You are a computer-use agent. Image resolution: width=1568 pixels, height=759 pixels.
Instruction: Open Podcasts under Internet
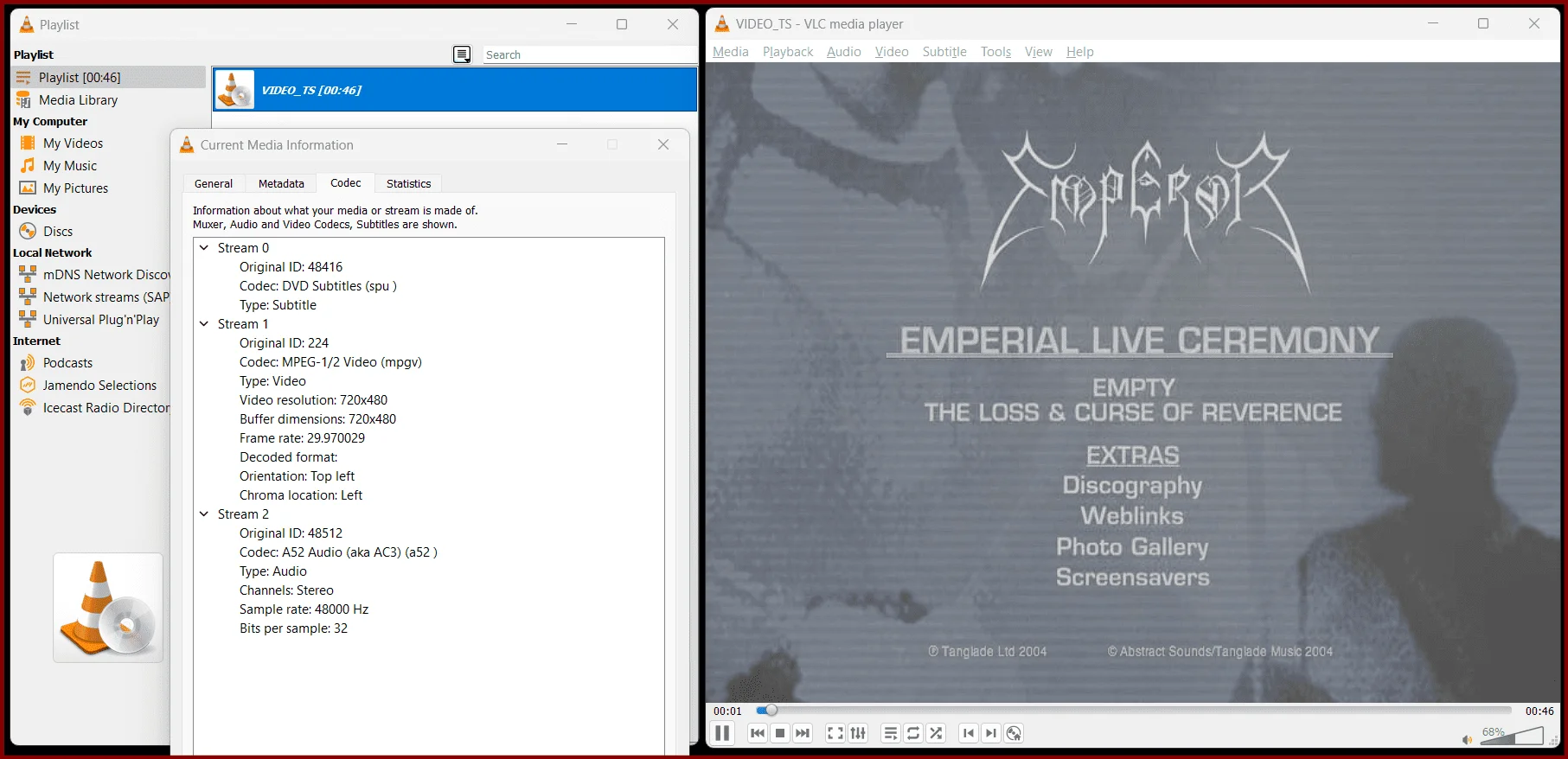pos(67,363)
